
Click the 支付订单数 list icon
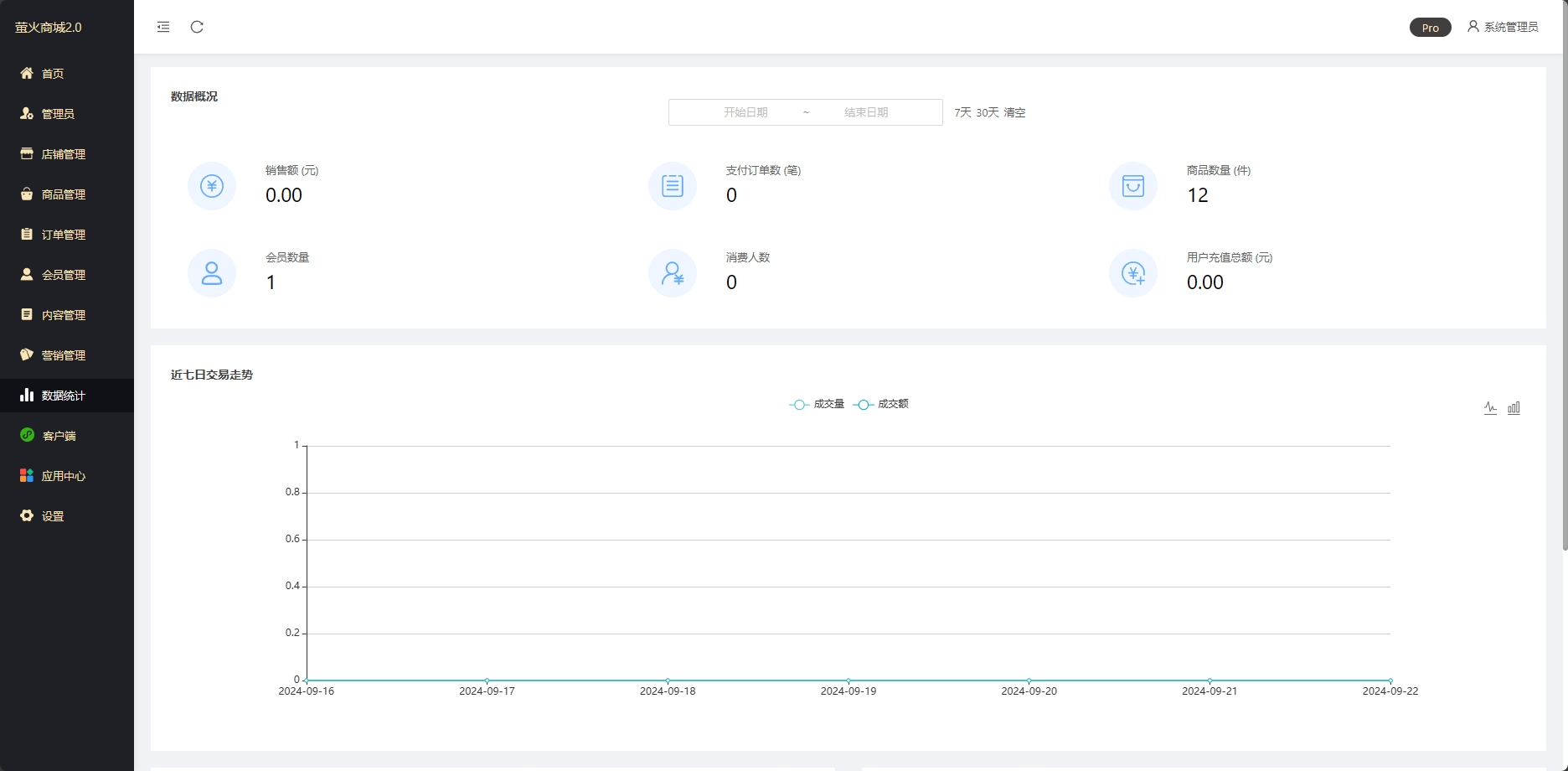pyautogui.click(x=673, y=186)
